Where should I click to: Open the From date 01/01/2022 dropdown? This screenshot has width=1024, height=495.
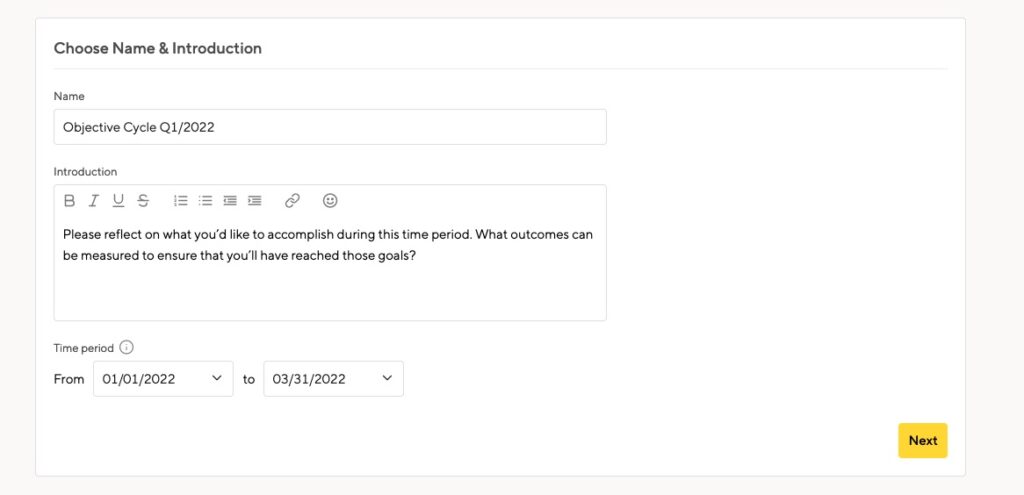tap(163, 379)
